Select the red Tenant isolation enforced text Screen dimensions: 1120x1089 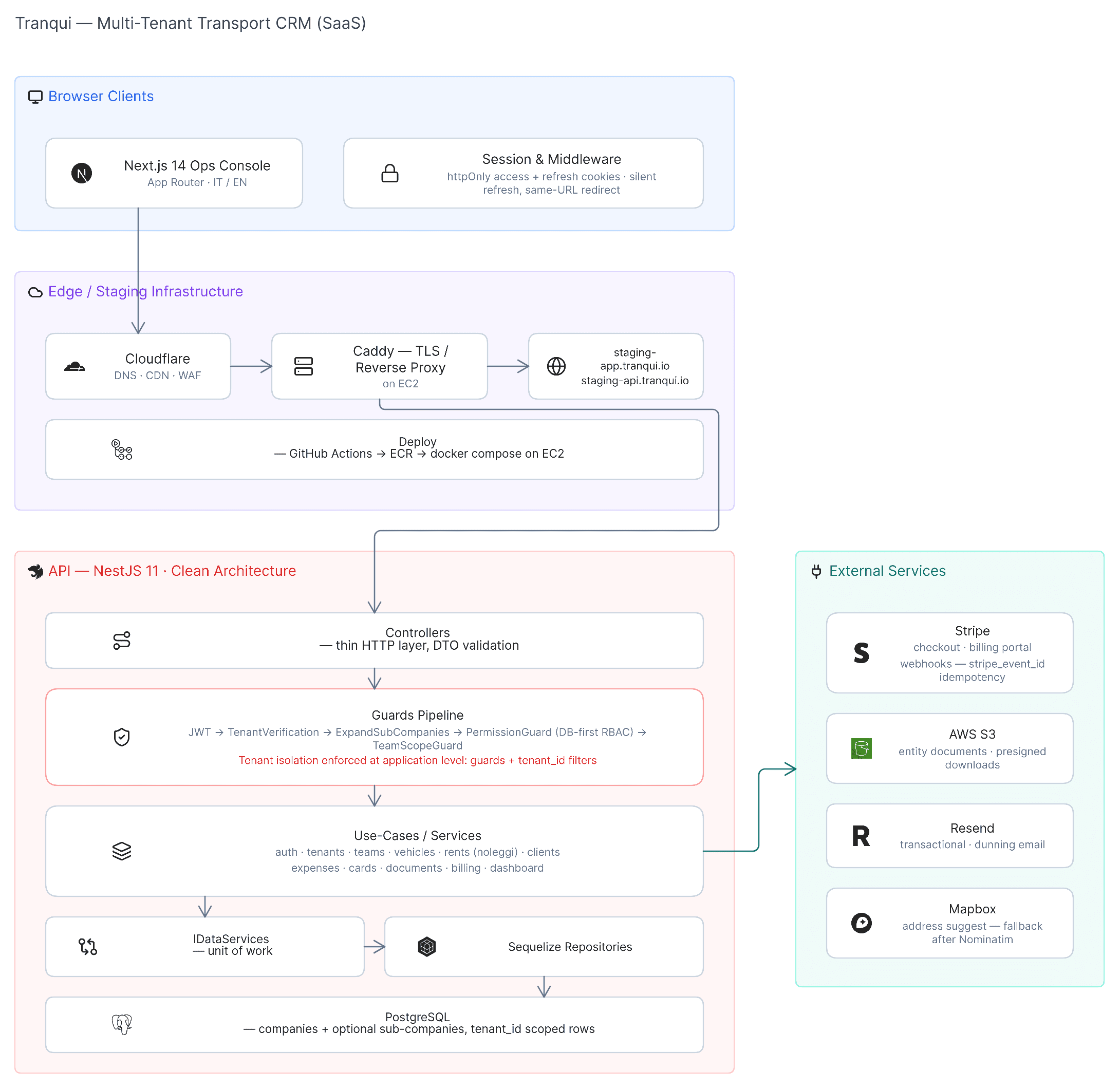(x=418, y=760)
